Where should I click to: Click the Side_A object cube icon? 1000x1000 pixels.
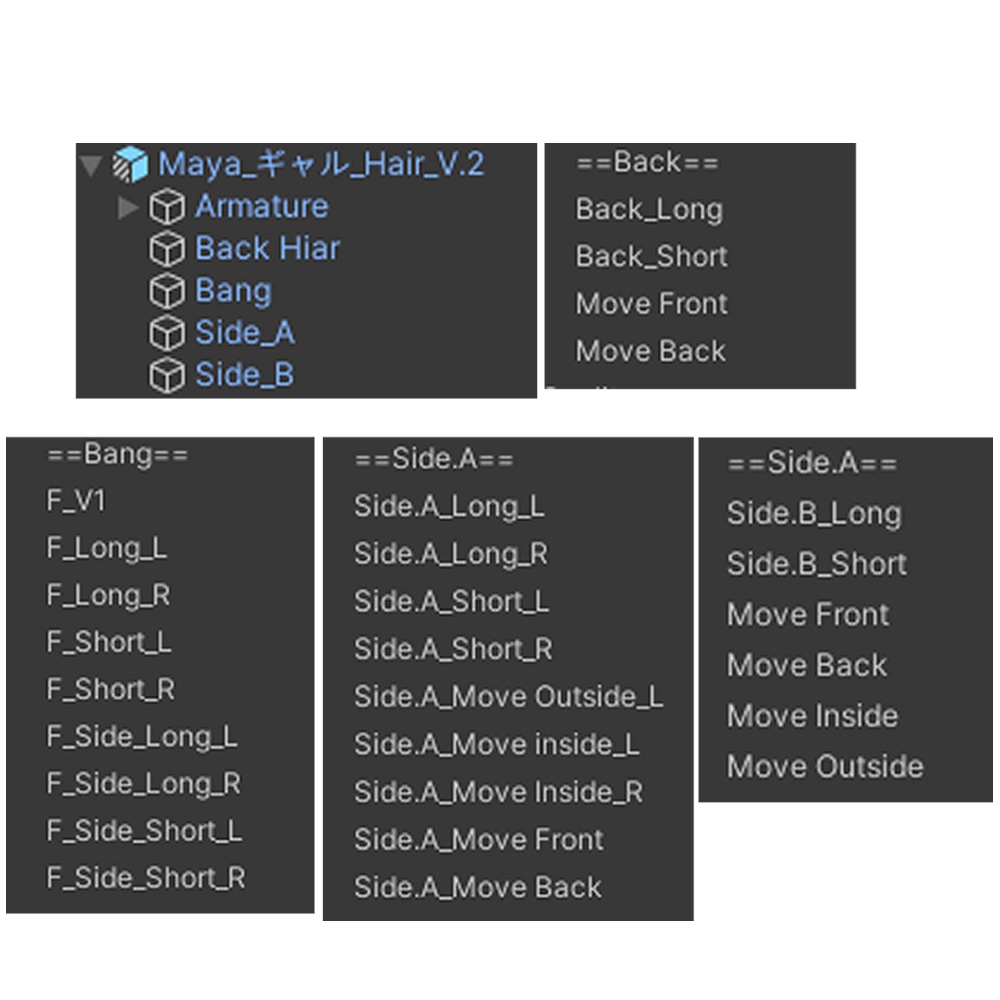167,333
